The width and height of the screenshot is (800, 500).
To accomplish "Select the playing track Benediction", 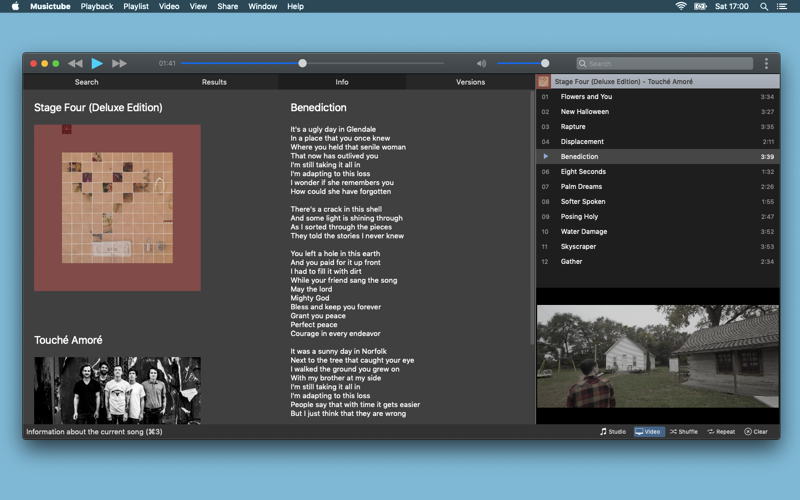I will coord(658,157).
